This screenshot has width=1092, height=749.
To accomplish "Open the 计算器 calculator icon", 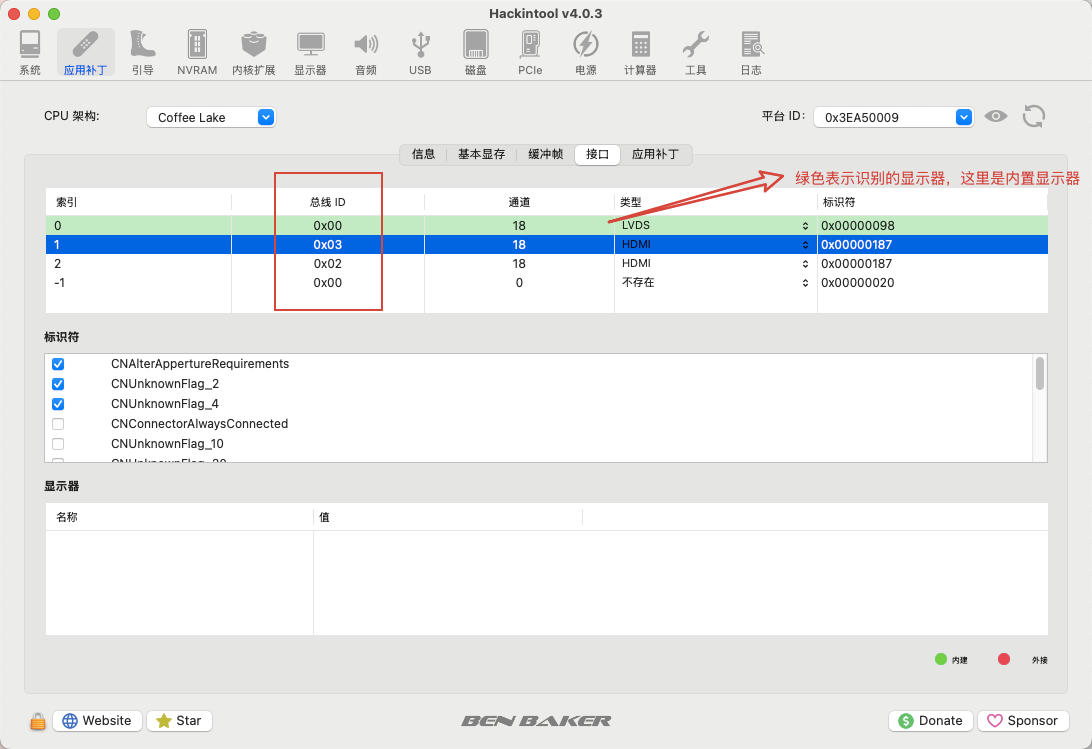I will [x=640, y=52].
